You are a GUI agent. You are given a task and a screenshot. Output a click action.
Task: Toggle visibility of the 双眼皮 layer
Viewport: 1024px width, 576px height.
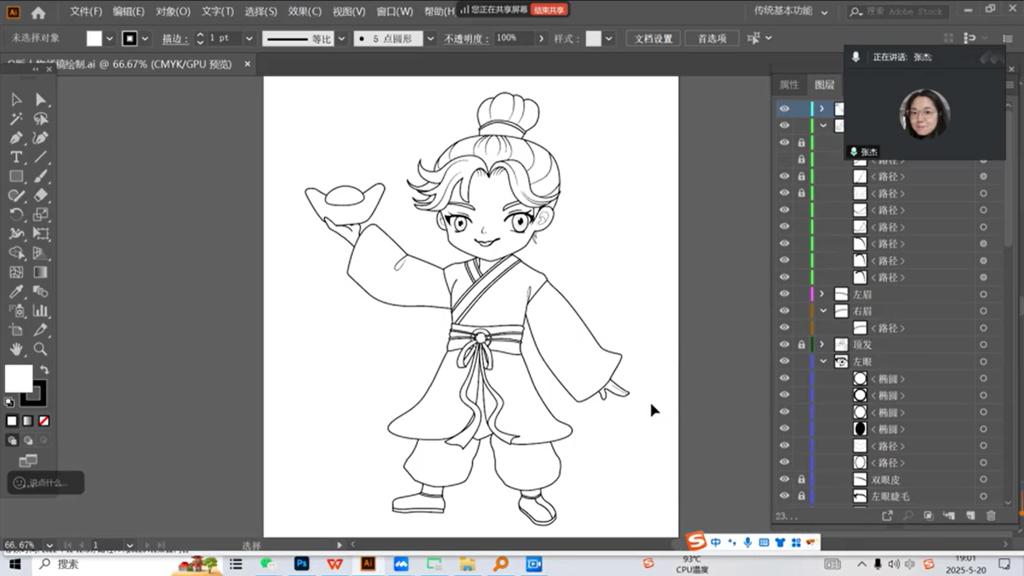click(784, 480)
